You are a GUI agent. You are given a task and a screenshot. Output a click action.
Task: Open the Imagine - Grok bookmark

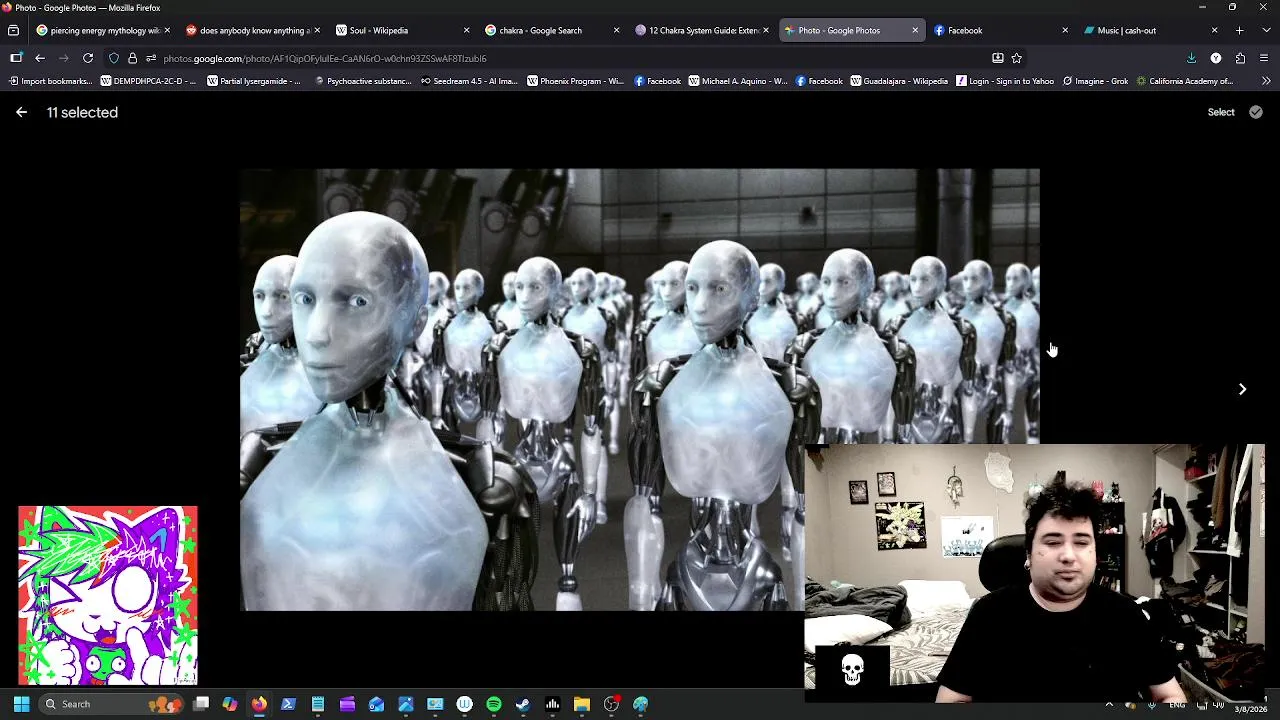pyautogui.click(x=1095, y=81)
